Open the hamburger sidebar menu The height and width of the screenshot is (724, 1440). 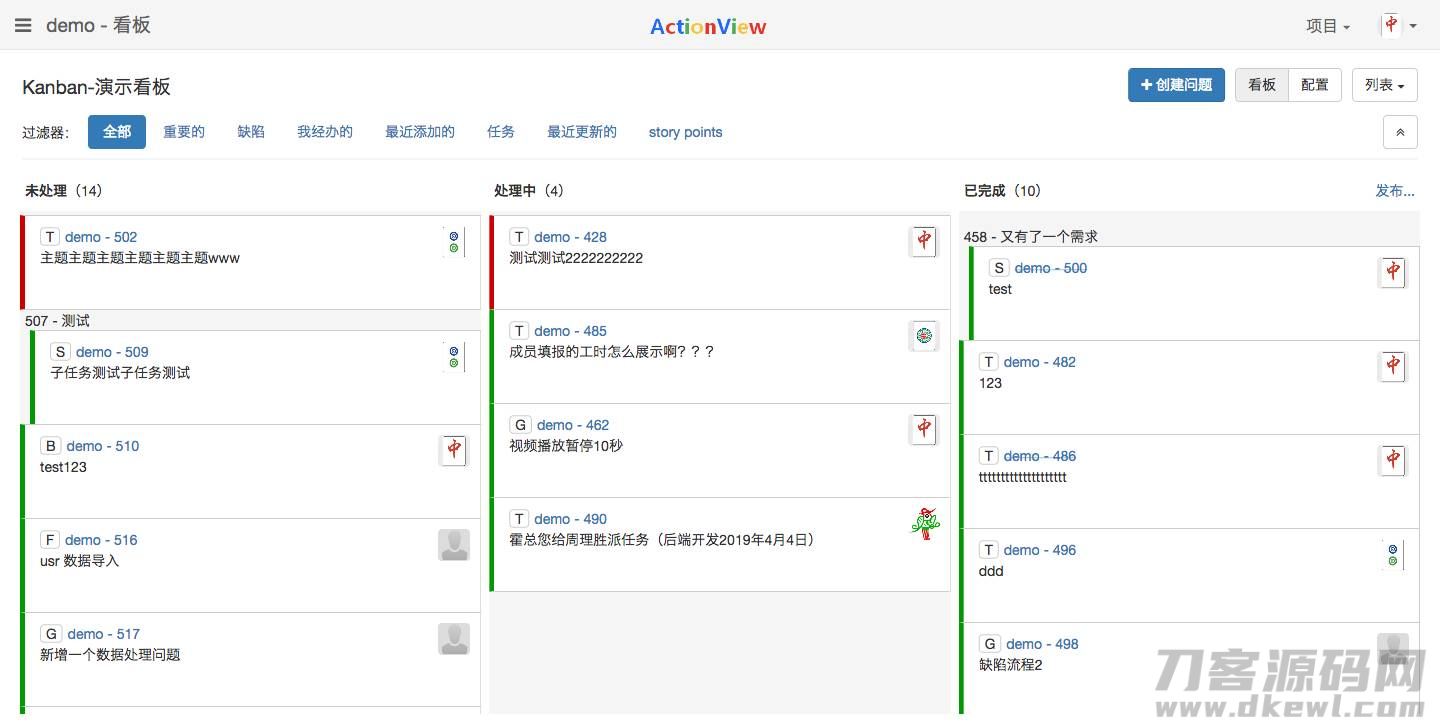click(x=23, y=25)
